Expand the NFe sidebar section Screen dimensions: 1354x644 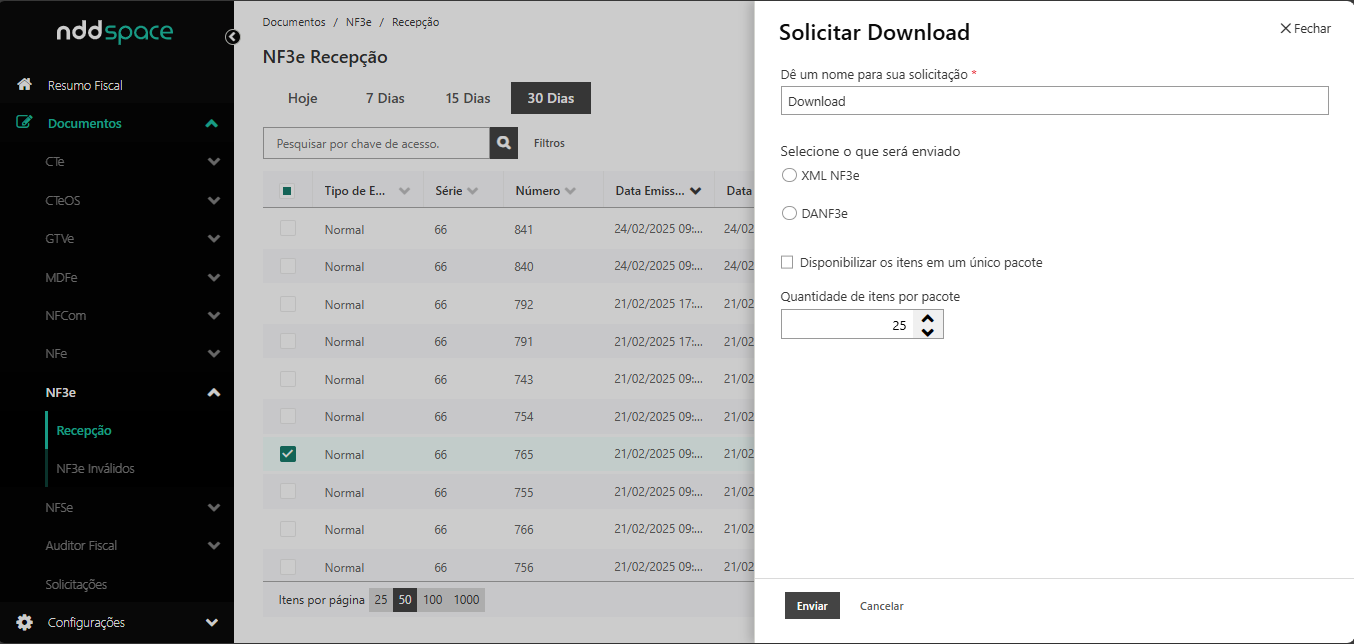[x=213, y=354]
